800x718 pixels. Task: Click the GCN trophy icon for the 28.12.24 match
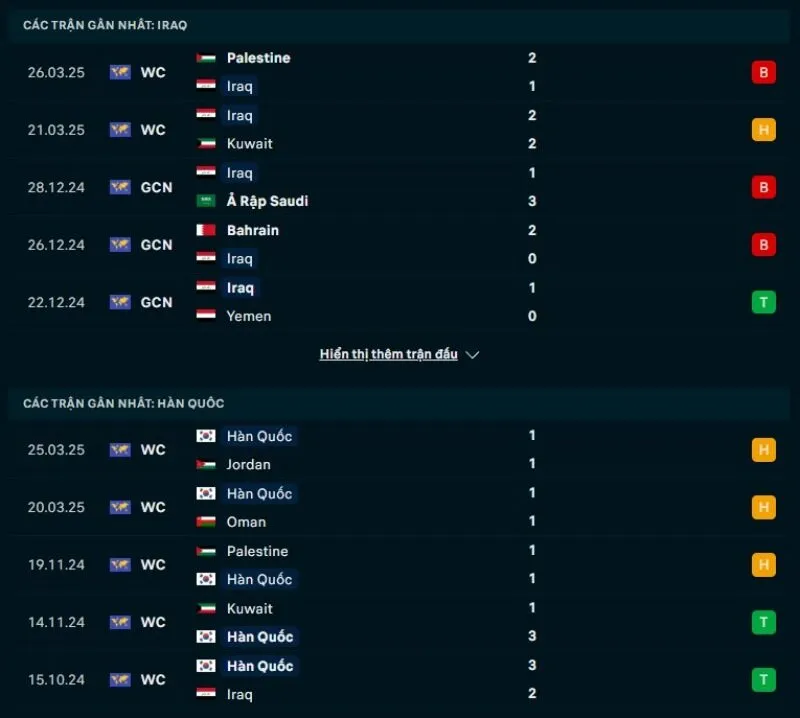(119, 187)
